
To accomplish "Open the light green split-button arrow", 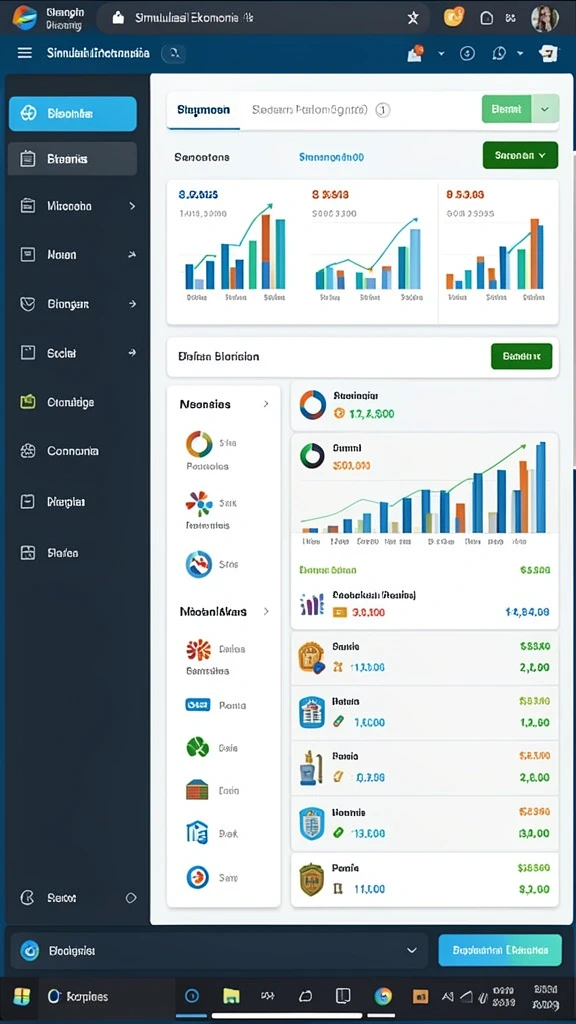I will [545, 109].
